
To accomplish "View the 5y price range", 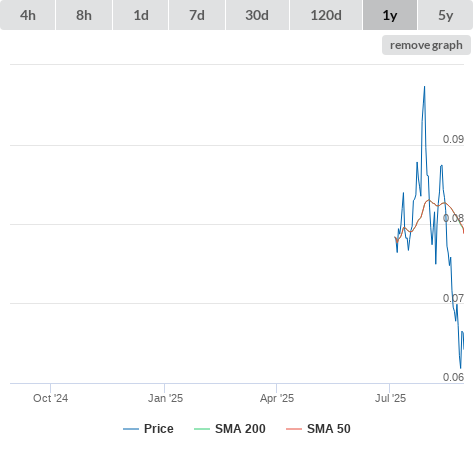I will (x=445, y=15).
